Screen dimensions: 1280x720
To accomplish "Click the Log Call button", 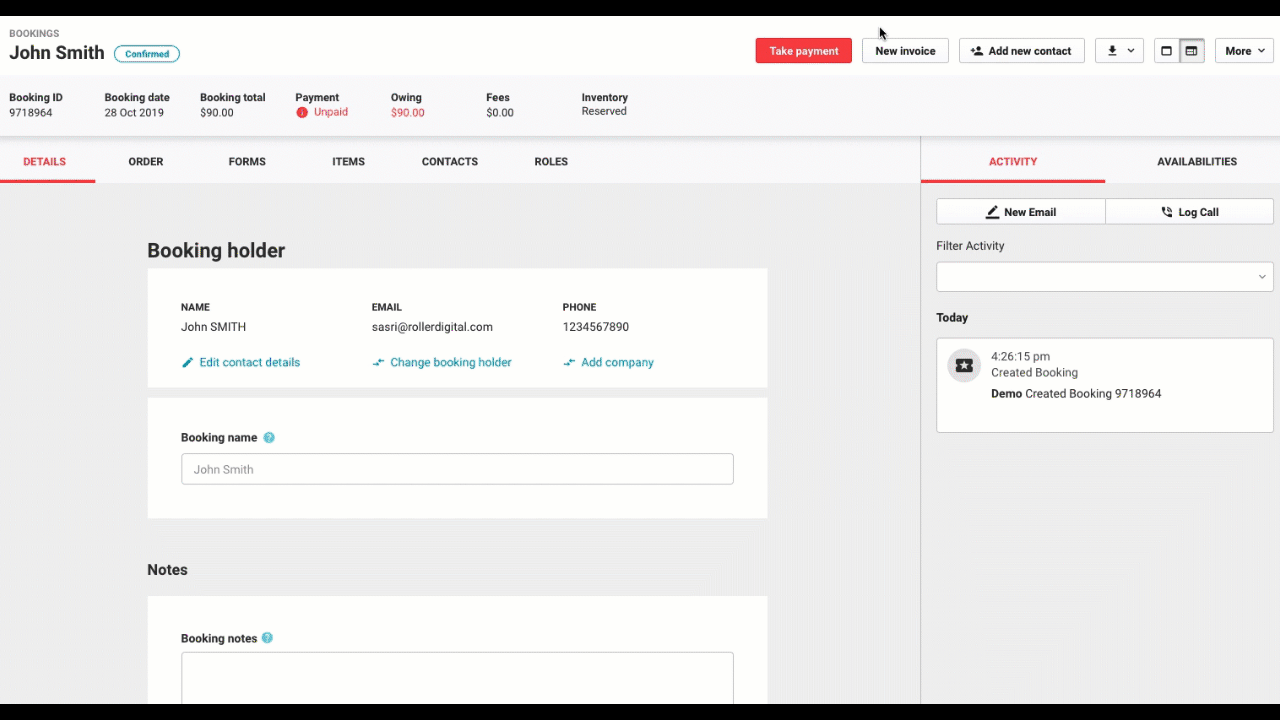I will pos(1189,212).
